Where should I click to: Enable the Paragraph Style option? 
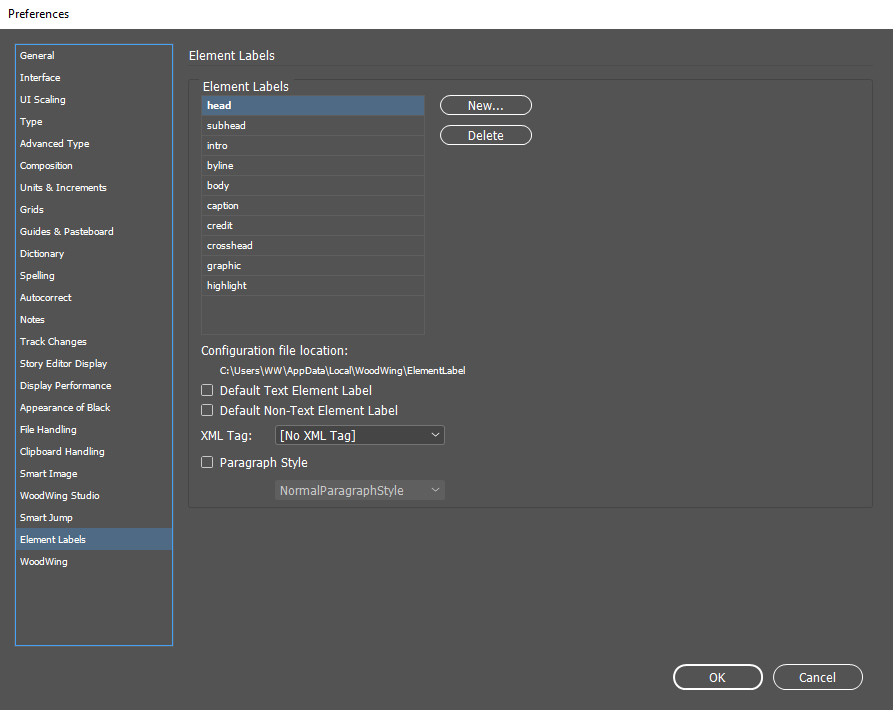point(207,462)
